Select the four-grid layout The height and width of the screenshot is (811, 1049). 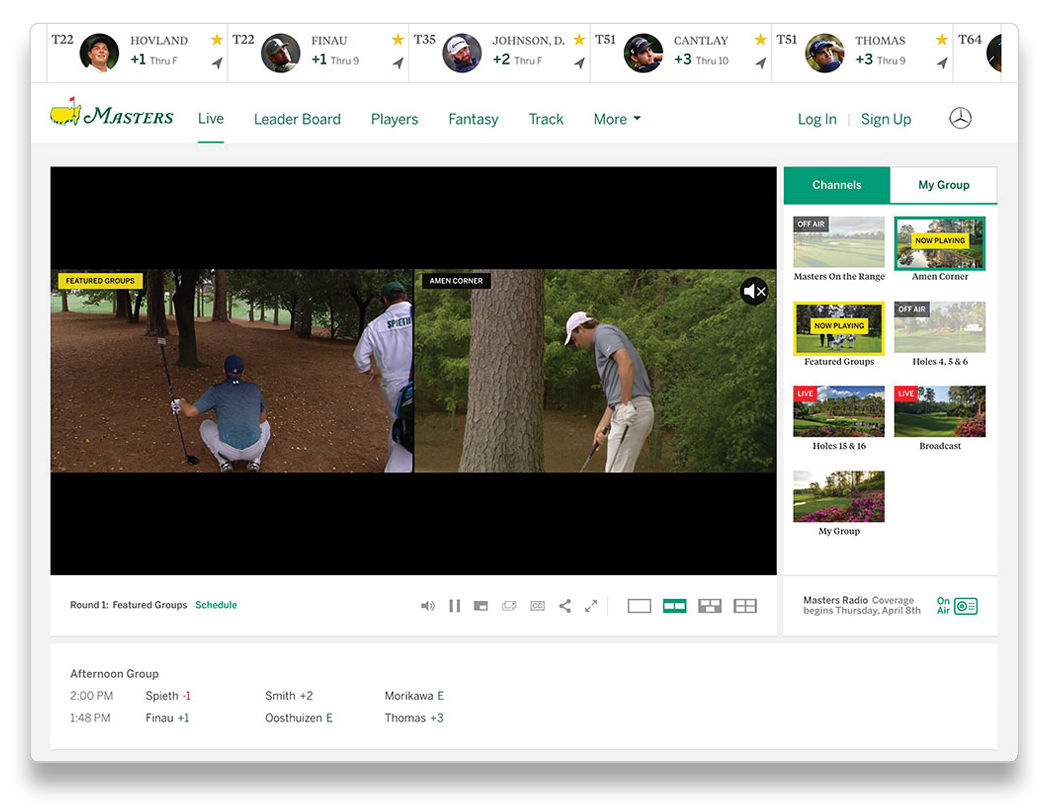(745, 606)
